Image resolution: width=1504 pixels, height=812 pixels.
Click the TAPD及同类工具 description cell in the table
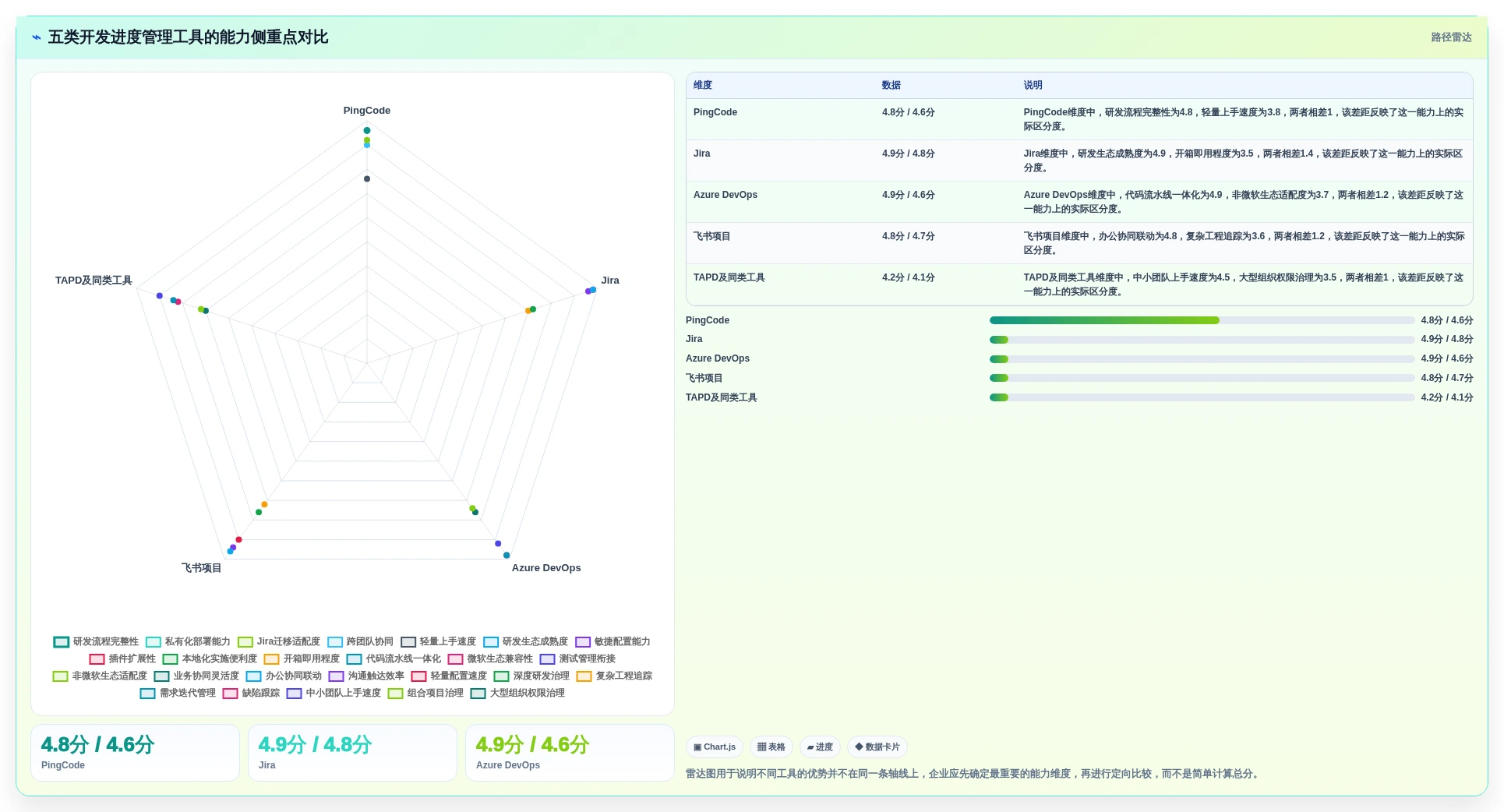1244,284
